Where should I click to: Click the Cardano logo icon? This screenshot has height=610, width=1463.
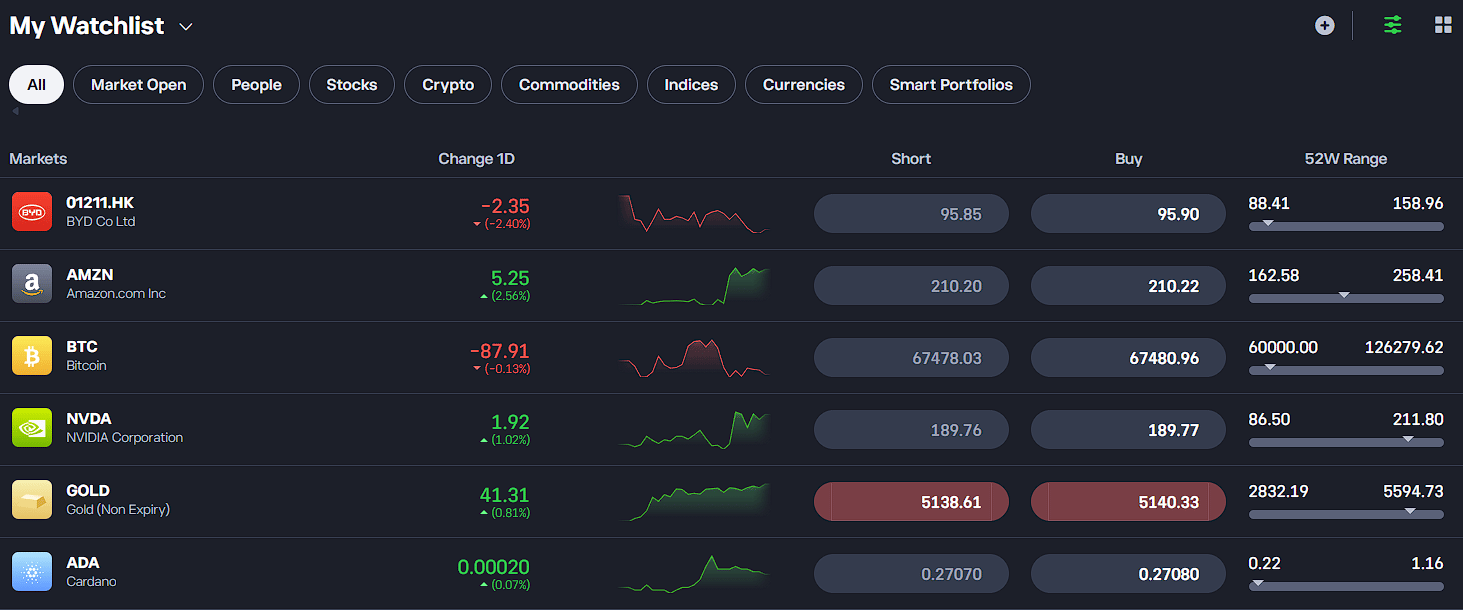pyautogui.click(x=32, y=573)
